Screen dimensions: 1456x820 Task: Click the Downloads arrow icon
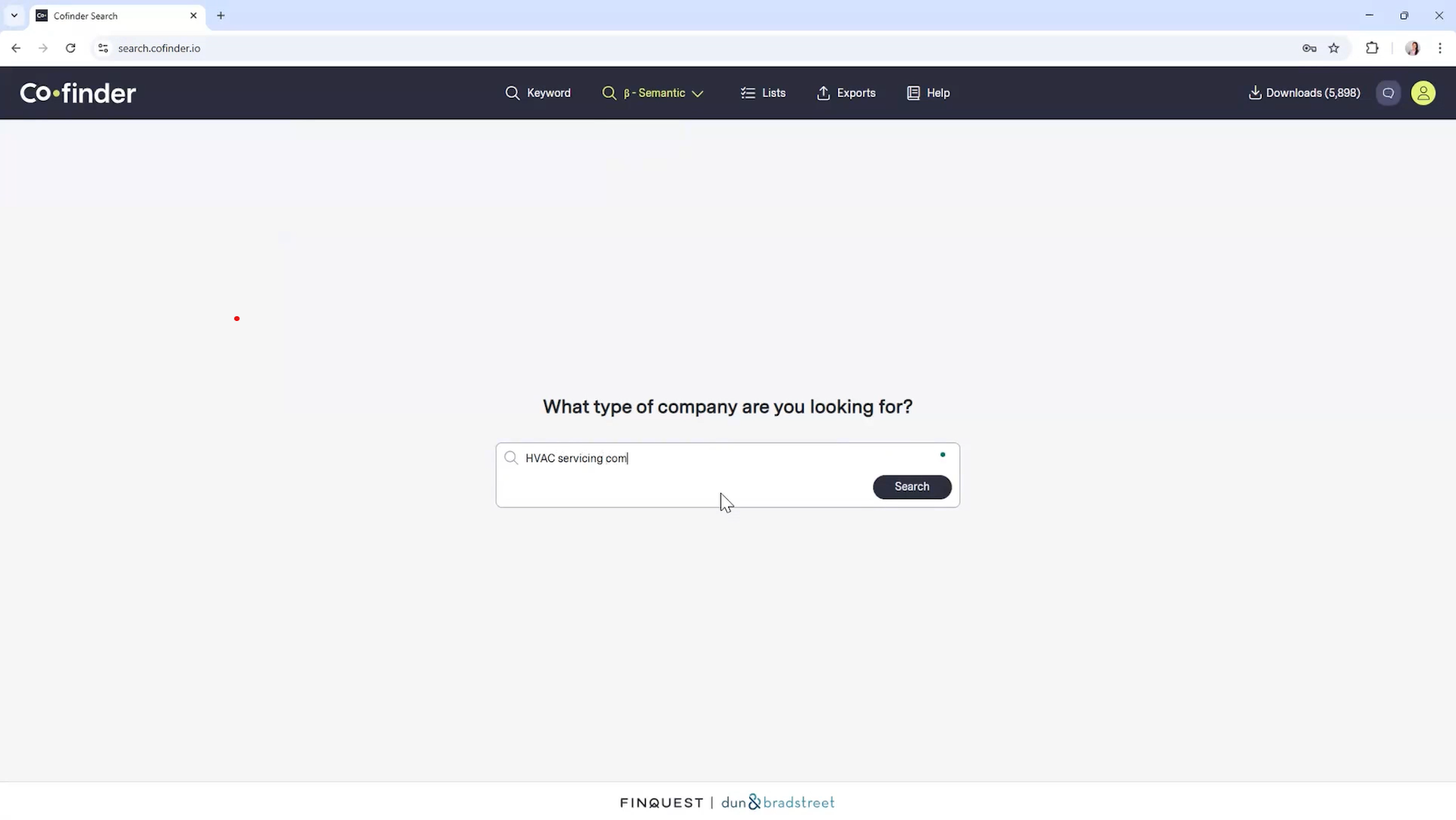1255,93
